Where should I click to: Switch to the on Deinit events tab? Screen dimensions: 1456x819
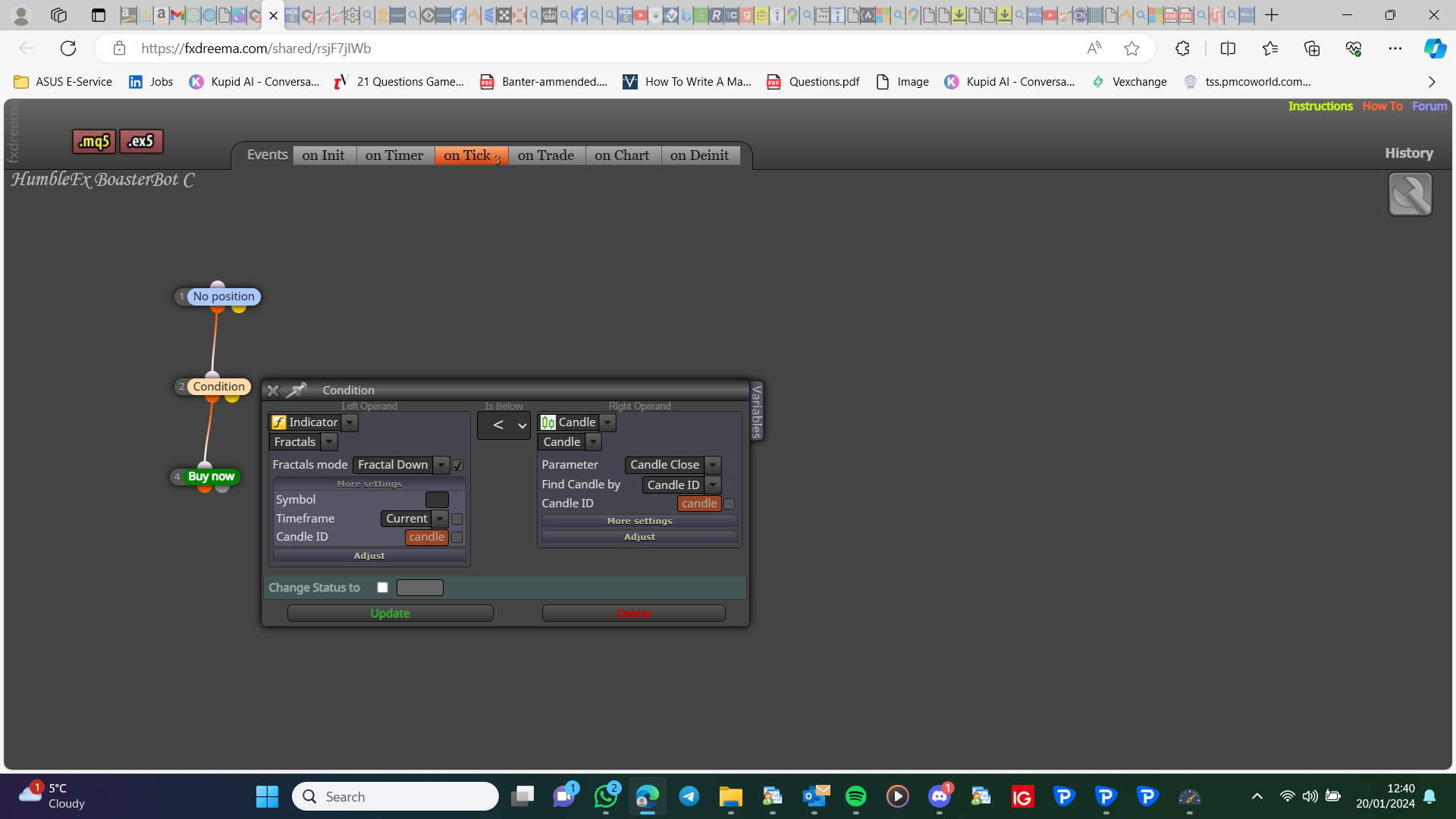pyautogui.click(x=700, y=155)
